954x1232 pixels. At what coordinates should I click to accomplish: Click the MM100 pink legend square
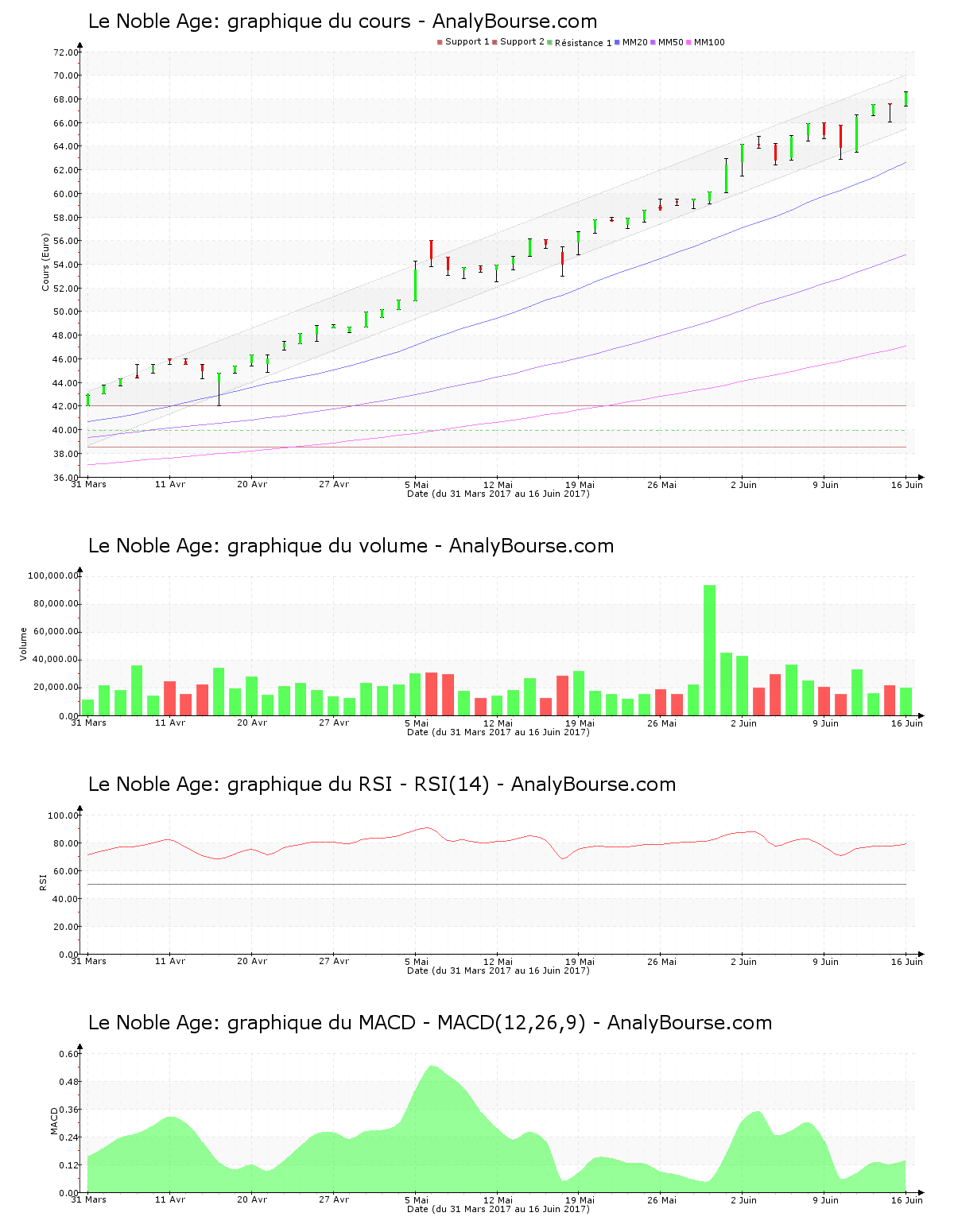pyautogui.click(x=689, y=42)
